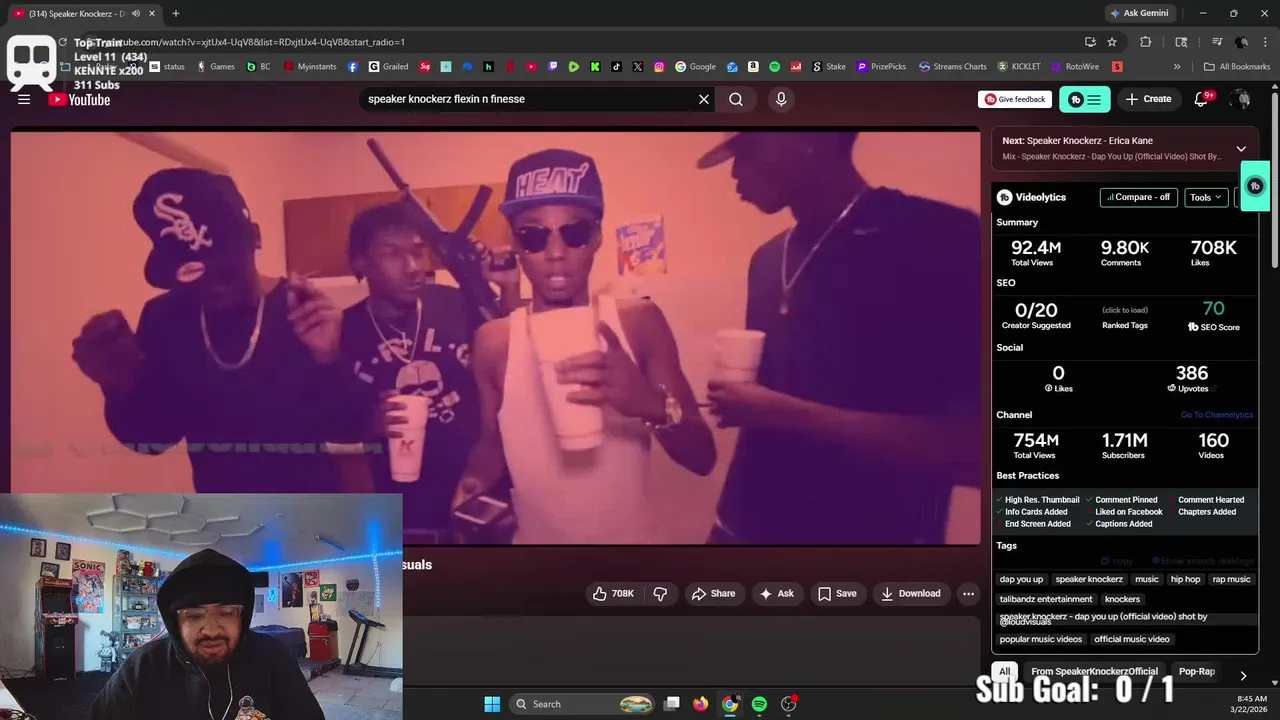The width and height of the screenshot is (1280, 720).
Task: Open the Spotify bookmark icon
Action: click(x=774, y=67)
